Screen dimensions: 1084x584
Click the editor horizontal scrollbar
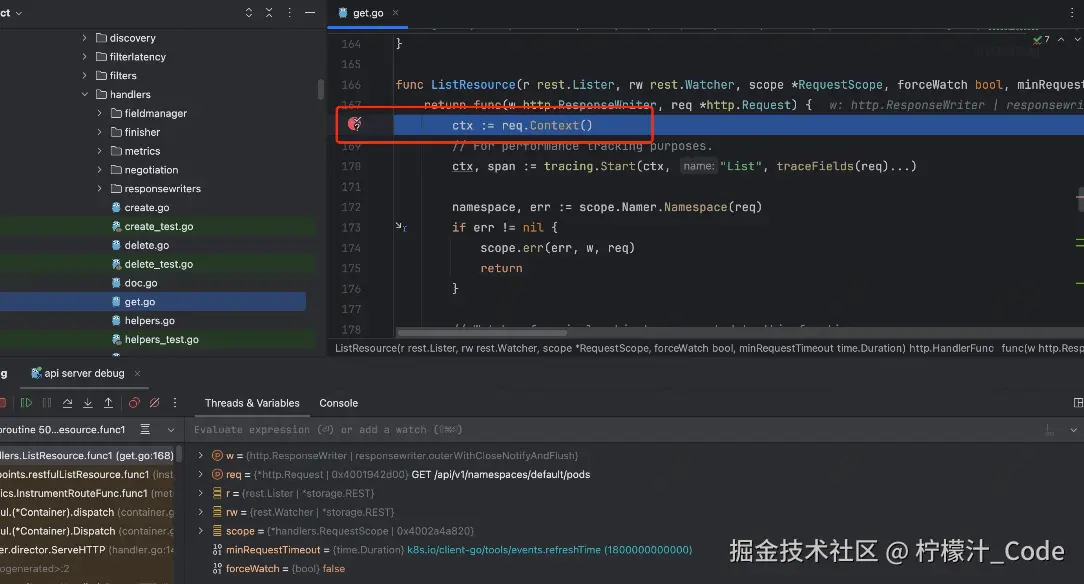click(x=482, y=332)
